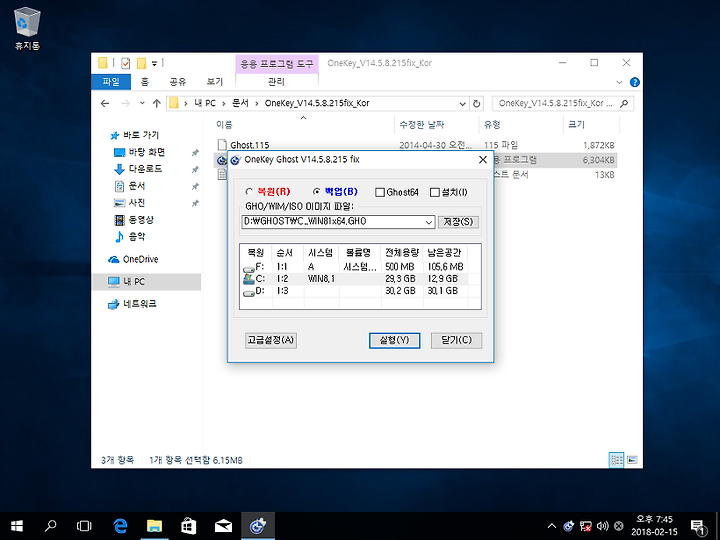Viewport: 720px width, 540px height.
Task: Expand the ribbon with the chevron
Action: coord(619,83)
